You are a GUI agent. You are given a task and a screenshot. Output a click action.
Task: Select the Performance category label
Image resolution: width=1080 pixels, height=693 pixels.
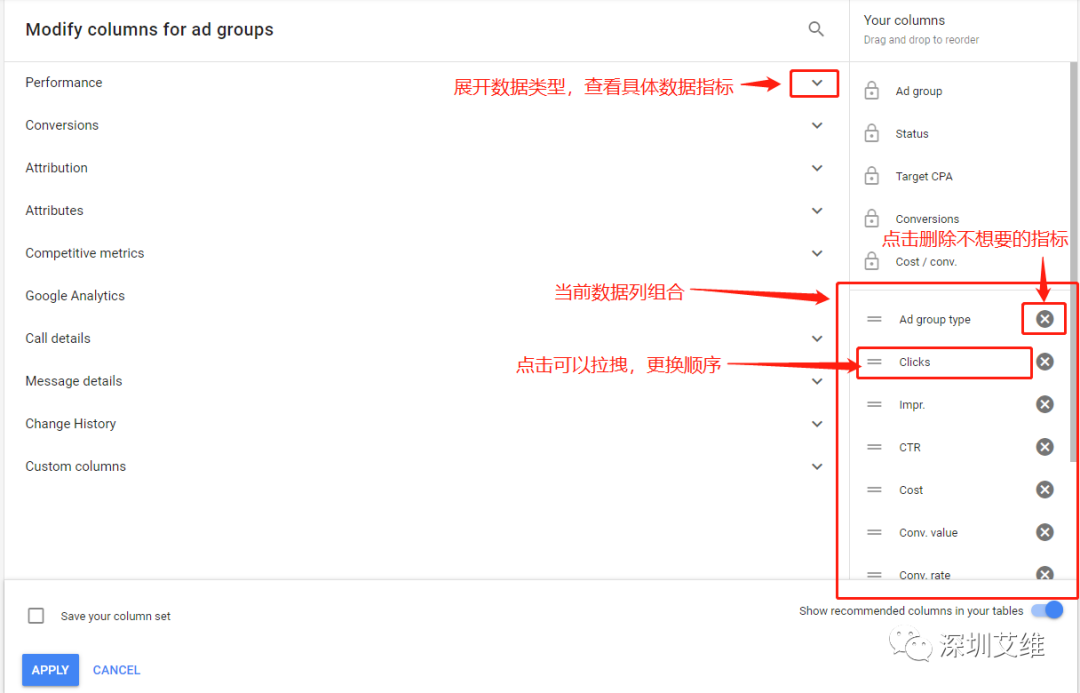point(63,82)
